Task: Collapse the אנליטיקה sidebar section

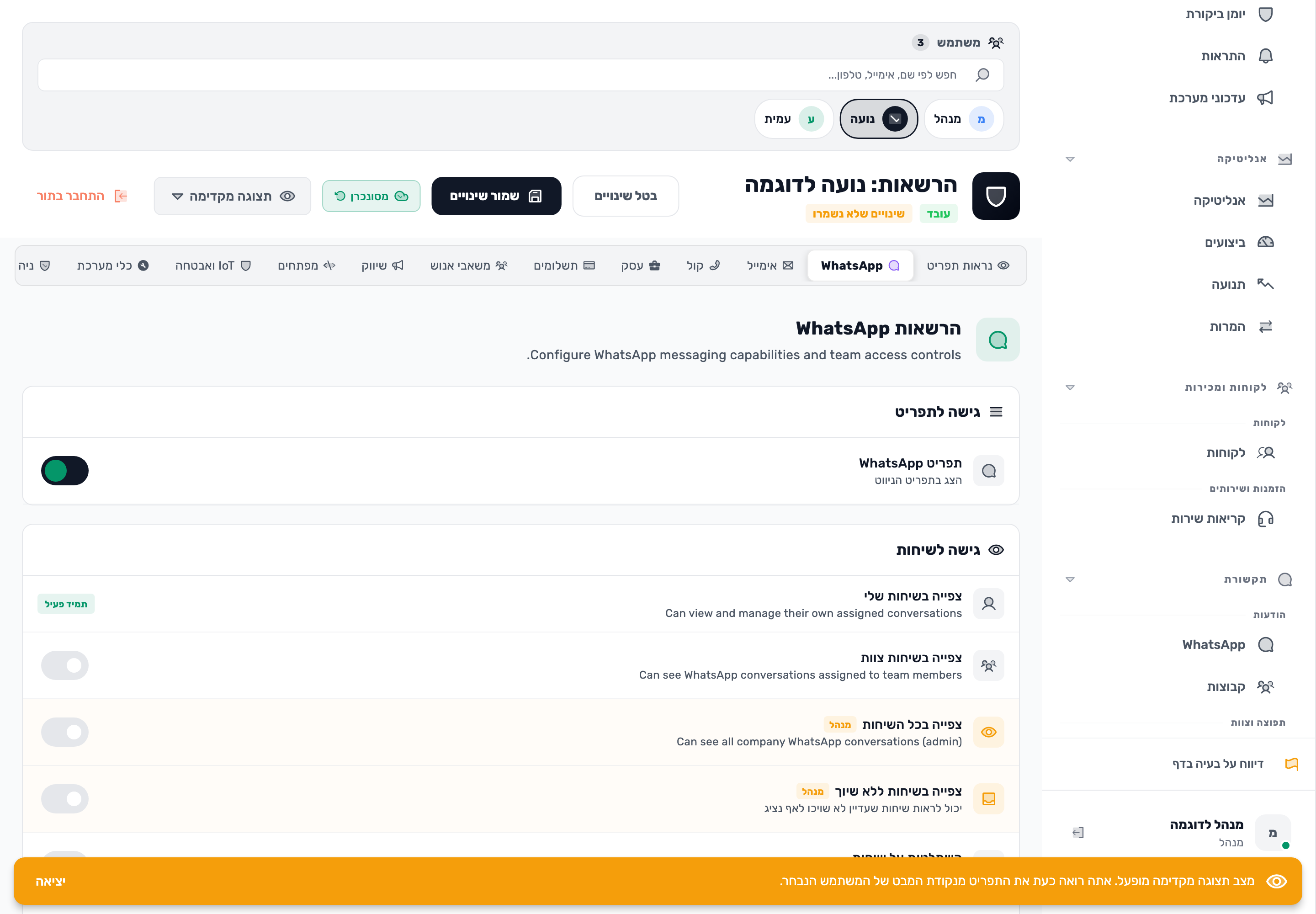Action: tap(1070, 159)
